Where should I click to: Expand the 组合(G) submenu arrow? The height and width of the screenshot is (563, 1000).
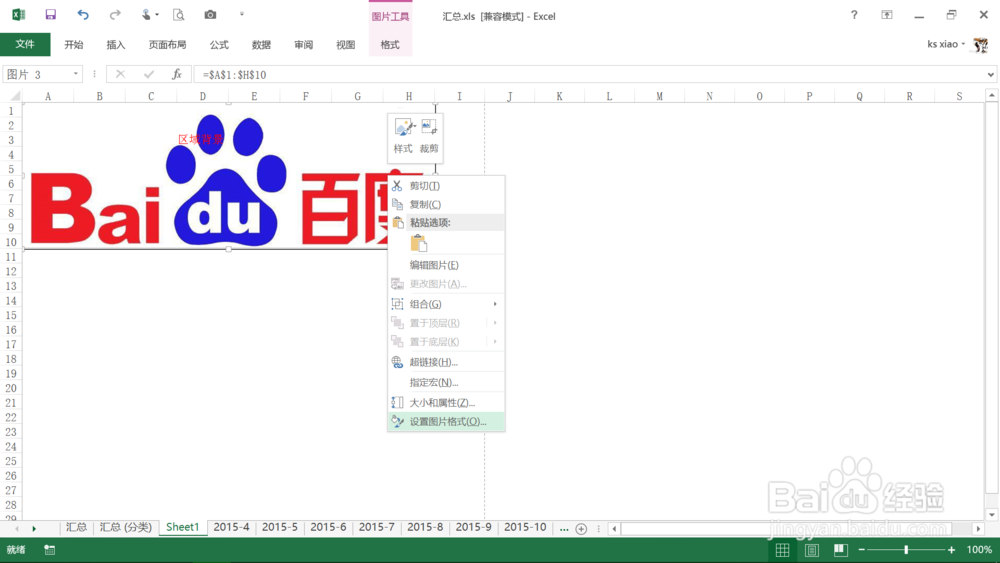click(x=495, y=304)
